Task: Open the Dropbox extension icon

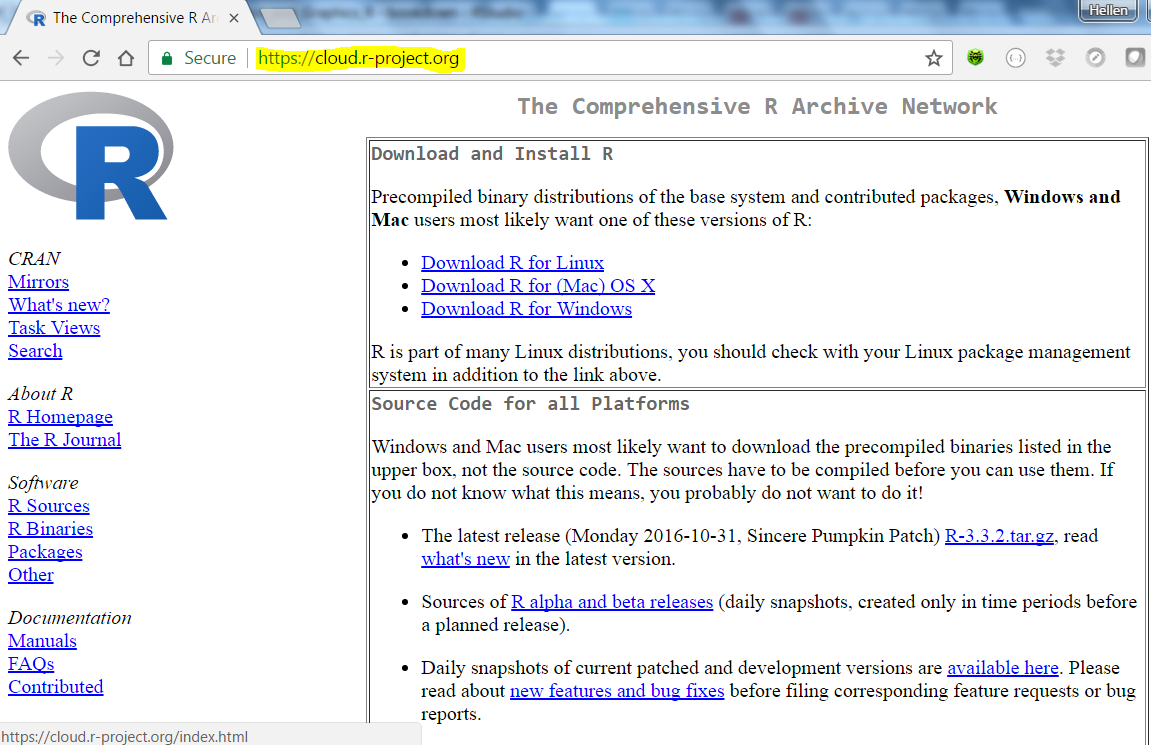Action: (1056, 57)
